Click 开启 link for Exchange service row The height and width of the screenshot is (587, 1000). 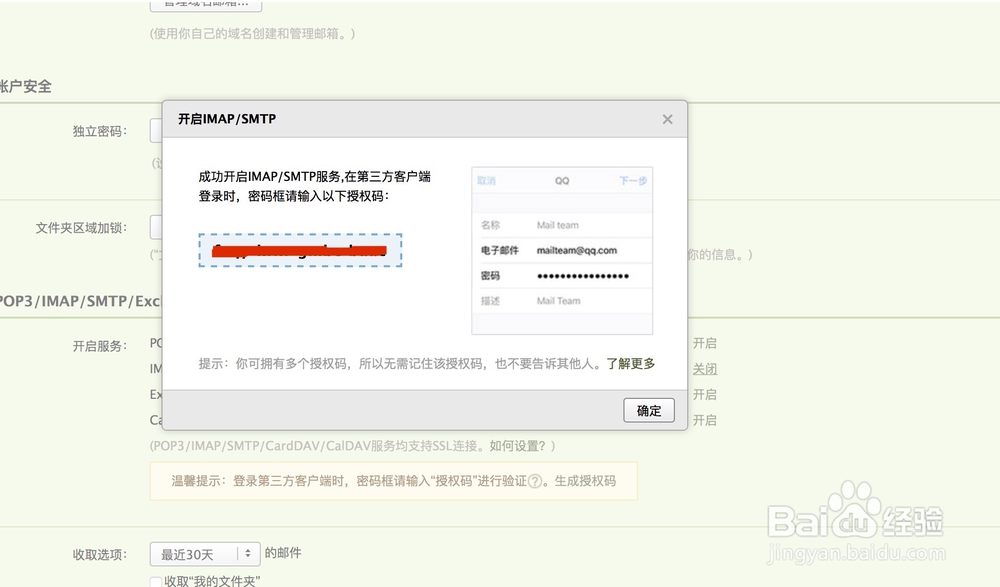tap(705, 394)
